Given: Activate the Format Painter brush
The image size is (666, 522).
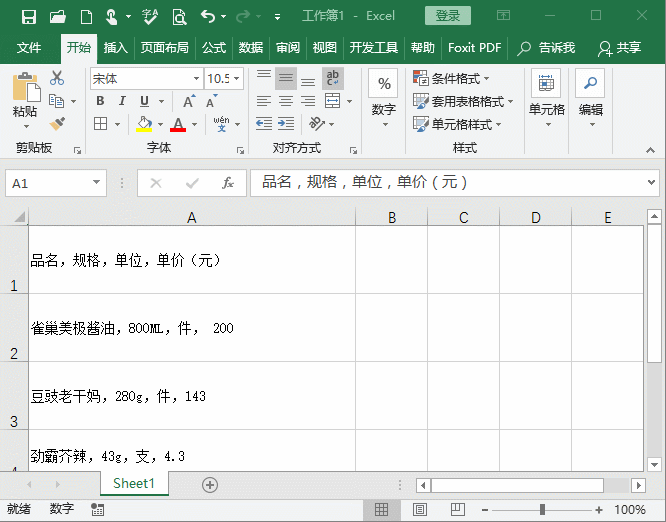Looking at the screenshot, I should point(57,124).
